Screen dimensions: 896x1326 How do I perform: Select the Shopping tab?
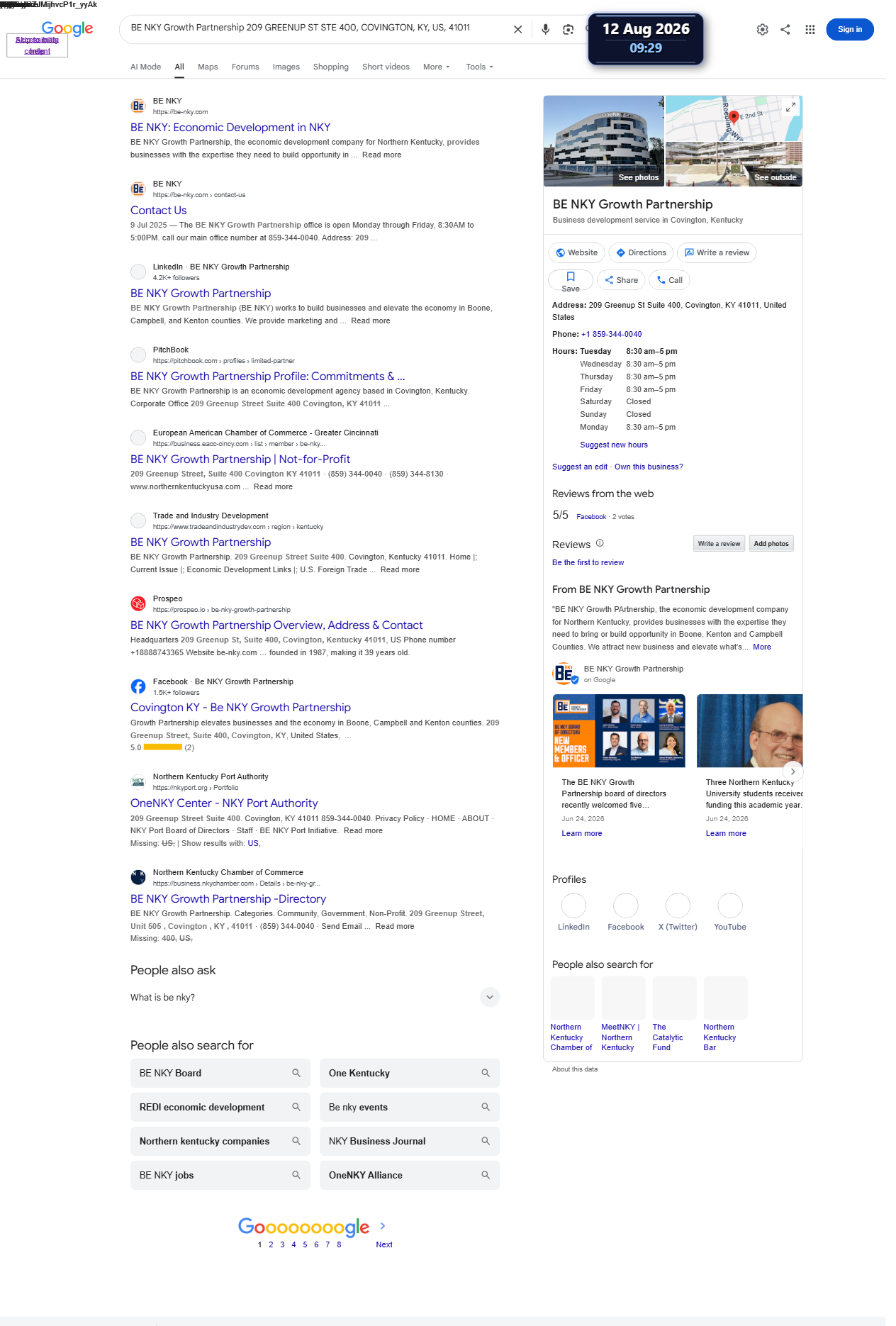coord(331,67)
